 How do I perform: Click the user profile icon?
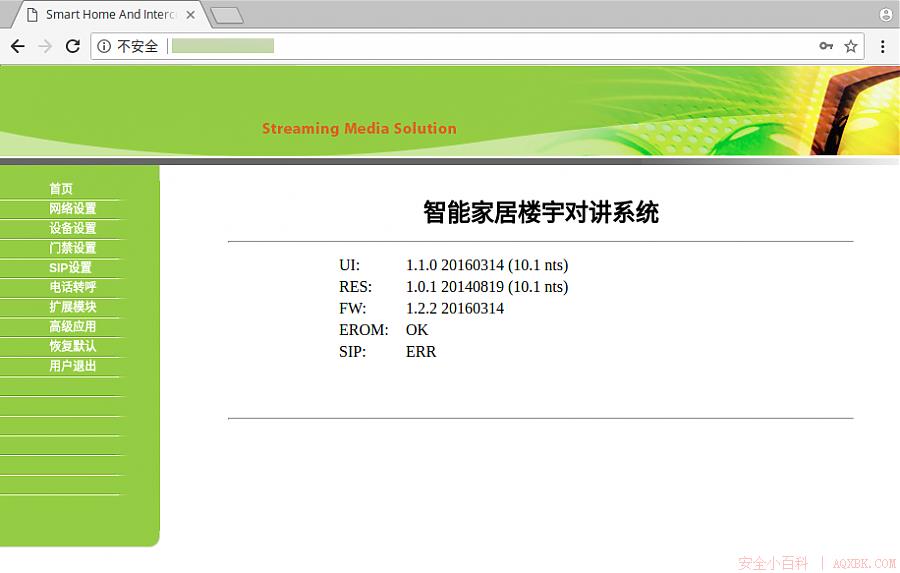pos(886,14)
